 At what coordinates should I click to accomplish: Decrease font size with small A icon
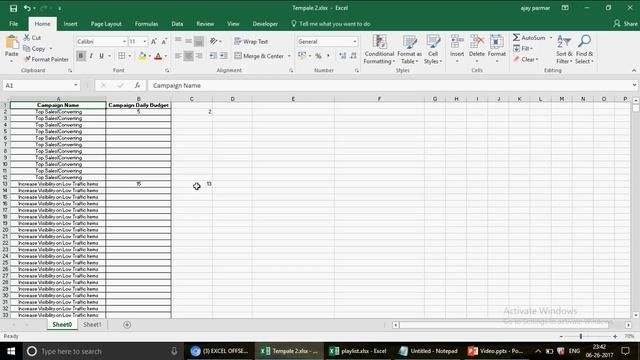(164, 42)
